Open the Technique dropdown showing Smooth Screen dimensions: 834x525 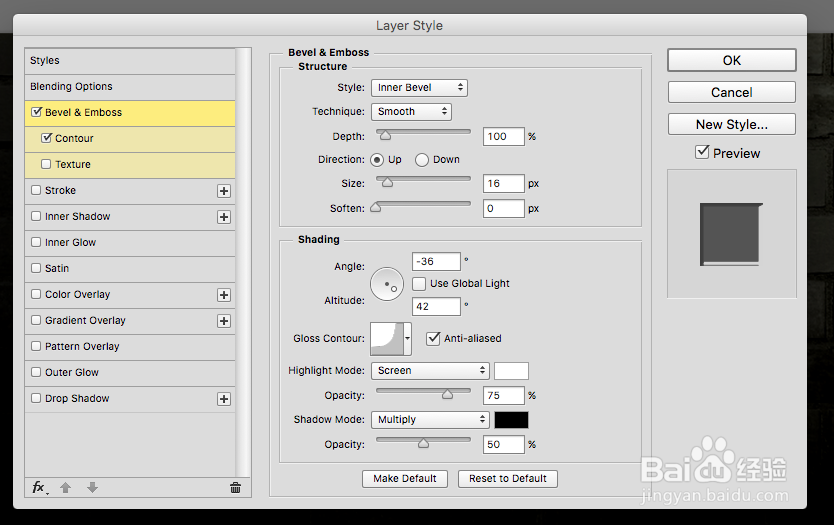pyautogui.click(x=411, y=112)
